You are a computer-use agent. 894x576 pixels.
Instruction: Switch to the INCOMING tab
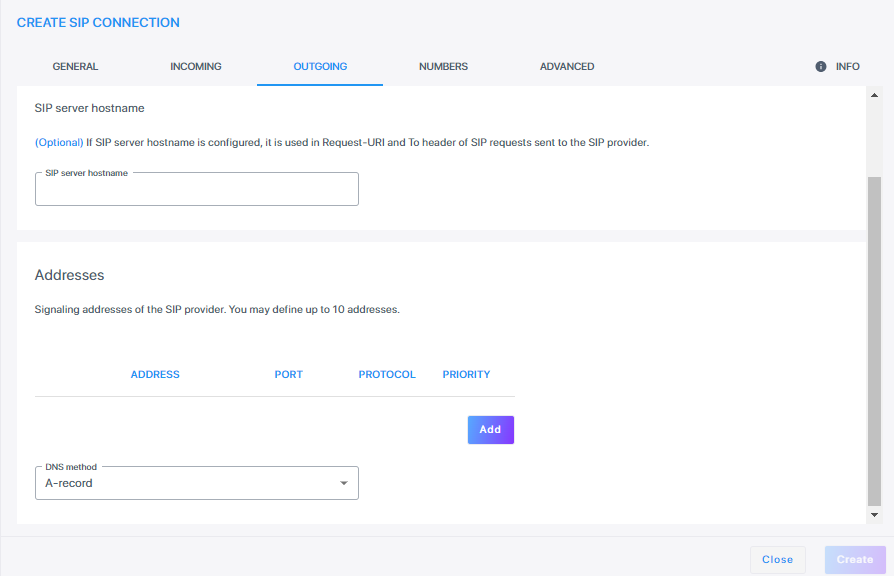tap(196, 67)
